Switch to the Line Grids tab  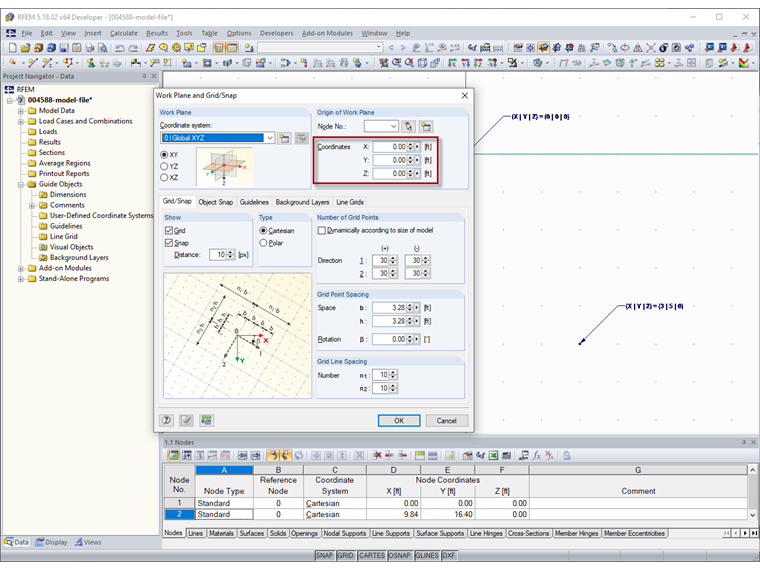350,202
